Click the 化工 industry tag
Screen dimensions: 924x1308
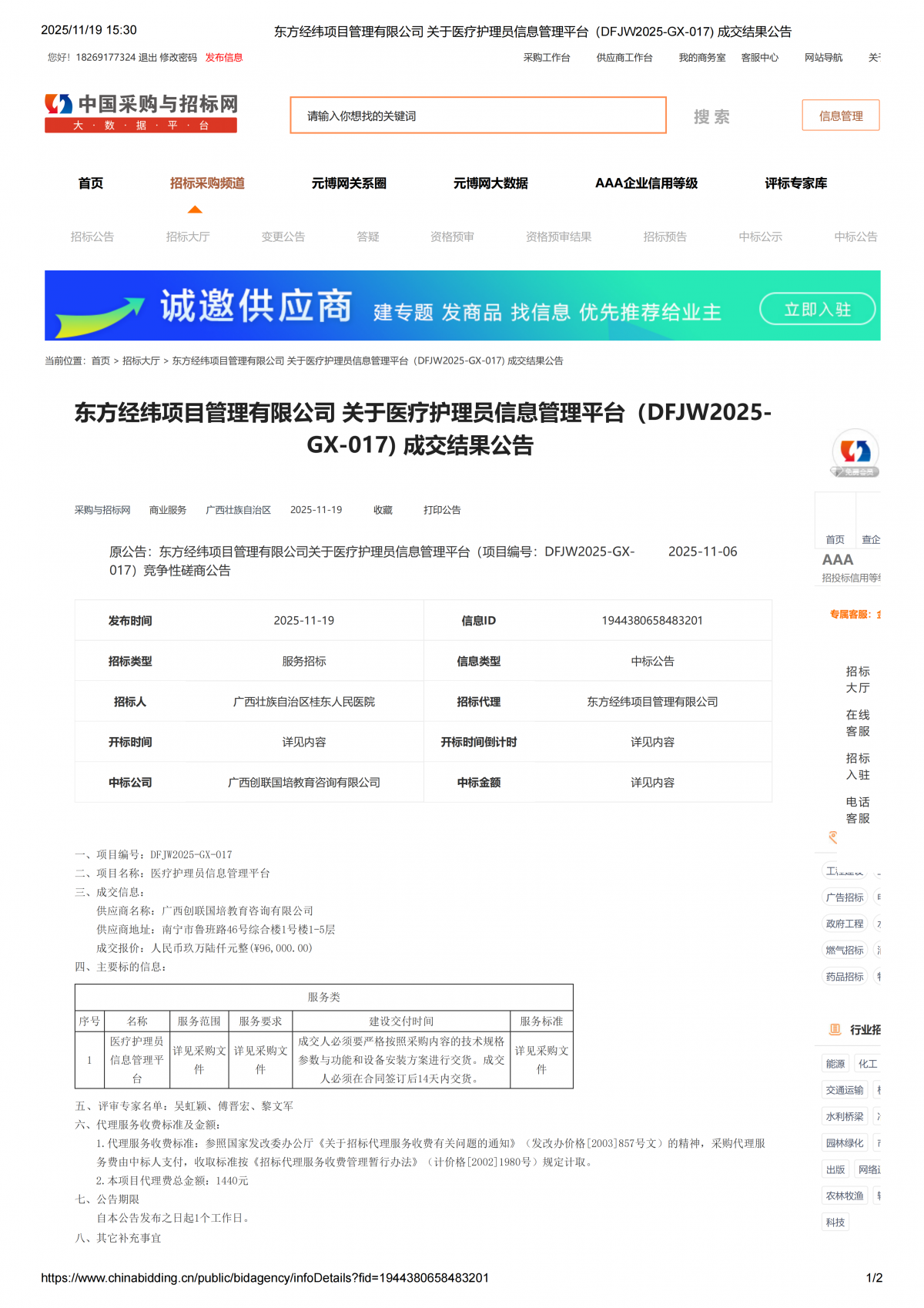click(x=868, y=1064)
